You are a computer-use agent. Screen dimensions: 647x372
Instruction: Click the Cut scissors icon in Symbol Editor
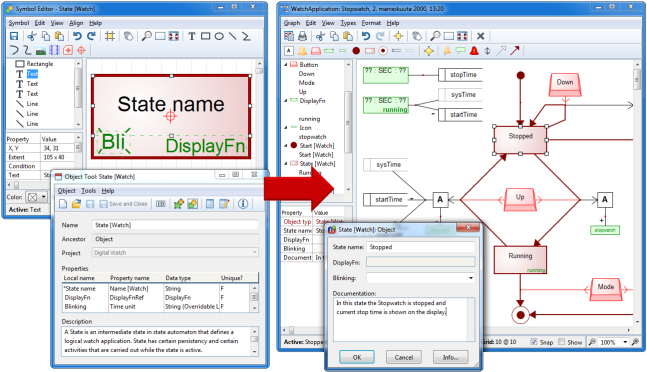(x=32, y=36)
